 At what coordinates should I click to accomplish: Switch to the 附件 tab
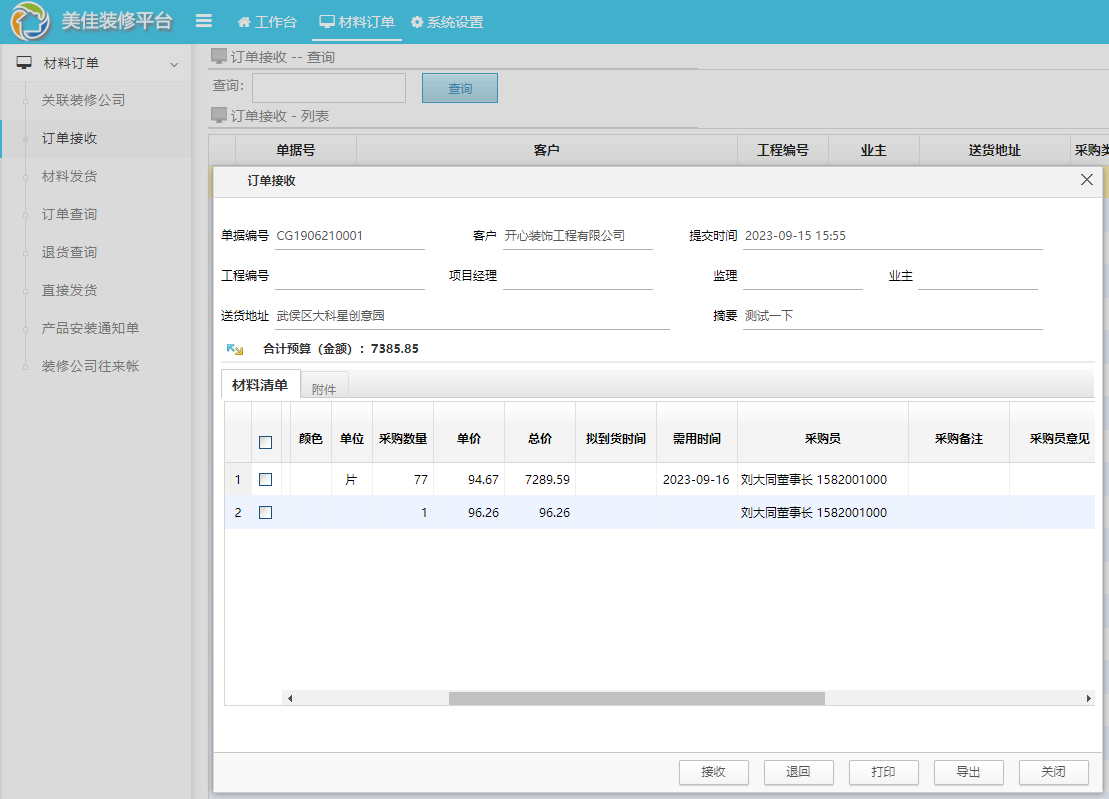pos(324,389)
